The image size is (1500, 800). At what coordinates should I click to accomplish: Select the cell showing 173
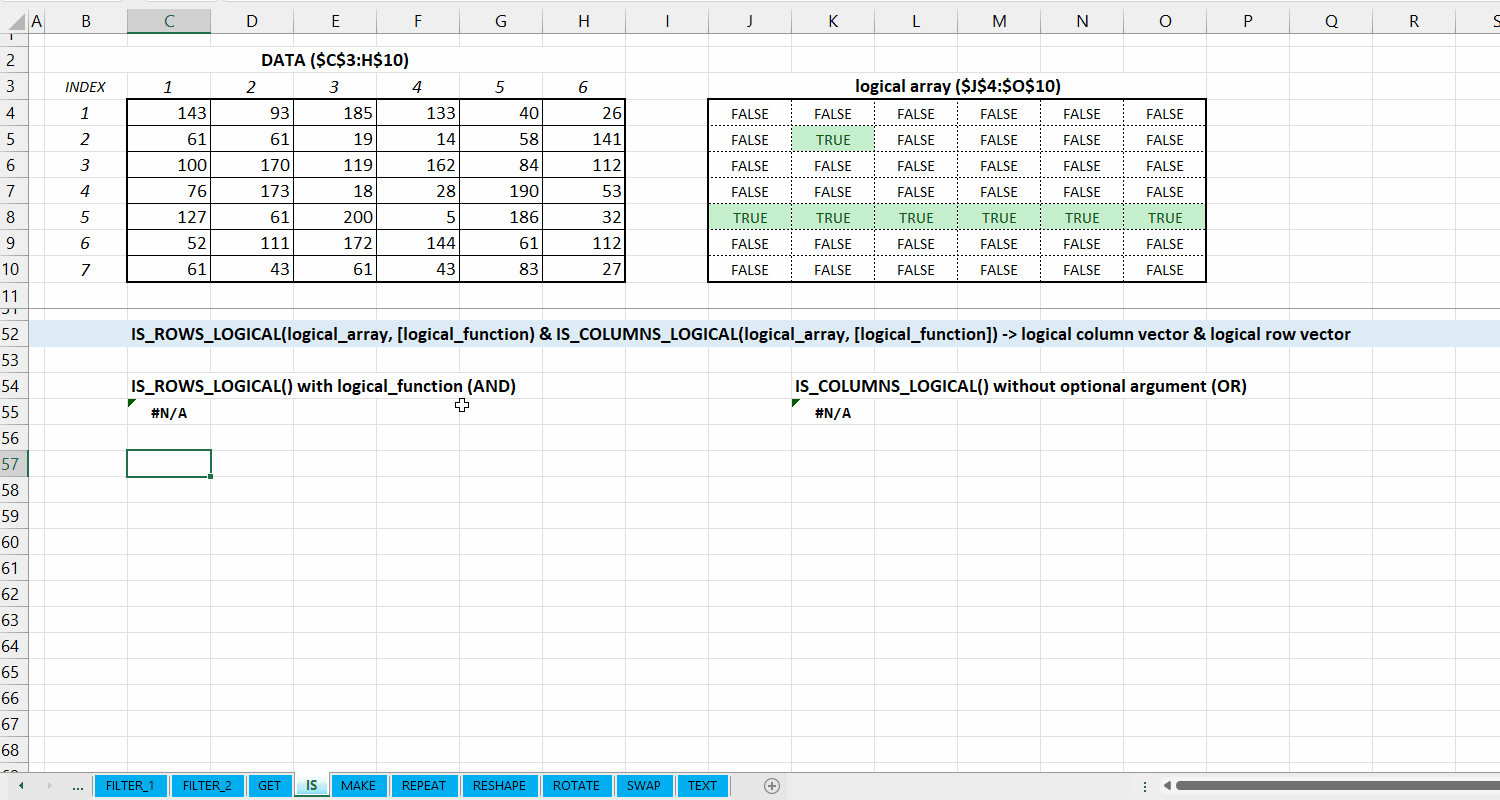(252, 191)
